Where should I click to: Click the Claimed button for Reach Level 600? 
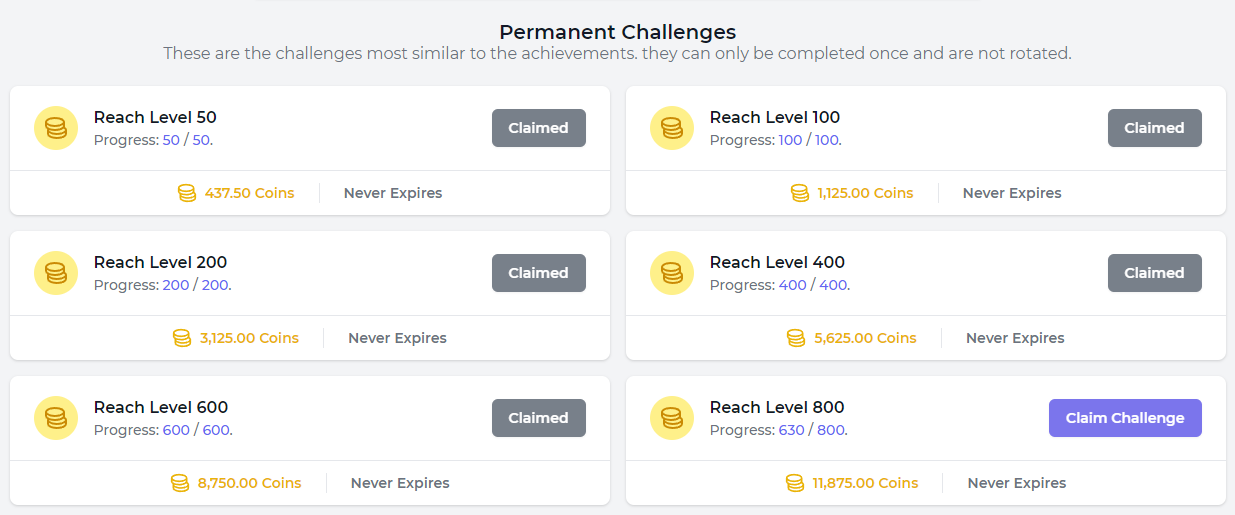tap(538, 418)
